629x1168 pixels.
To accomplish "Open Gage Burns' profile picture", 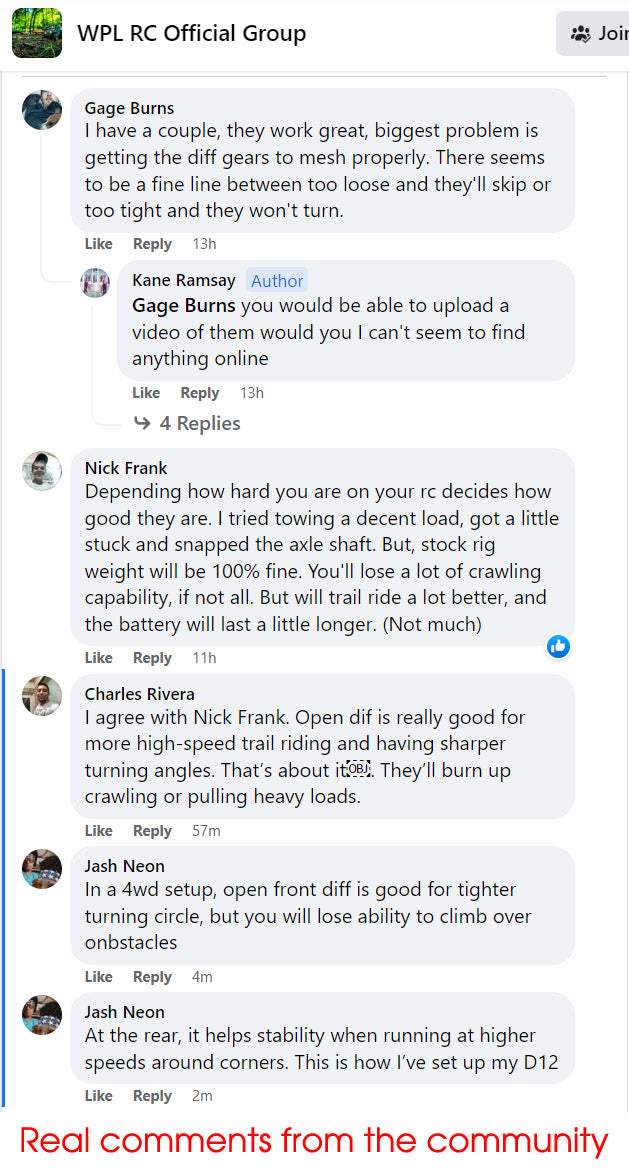I will point(42,109).
